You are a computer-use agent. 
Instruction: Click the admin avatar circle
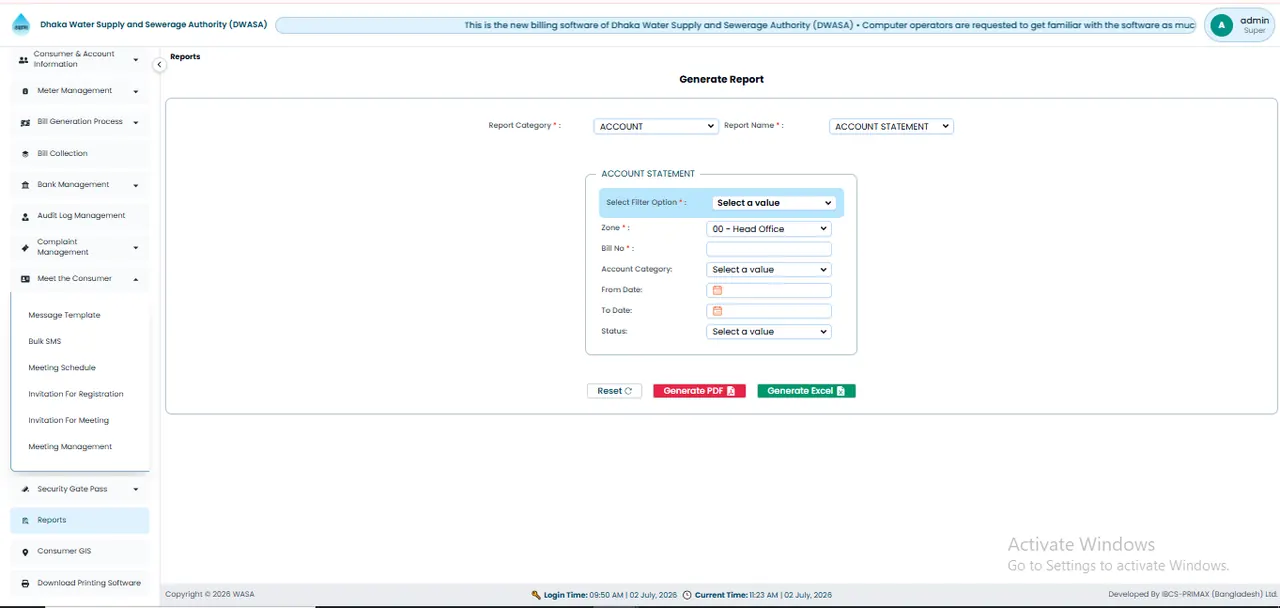tap(1221, 25)
